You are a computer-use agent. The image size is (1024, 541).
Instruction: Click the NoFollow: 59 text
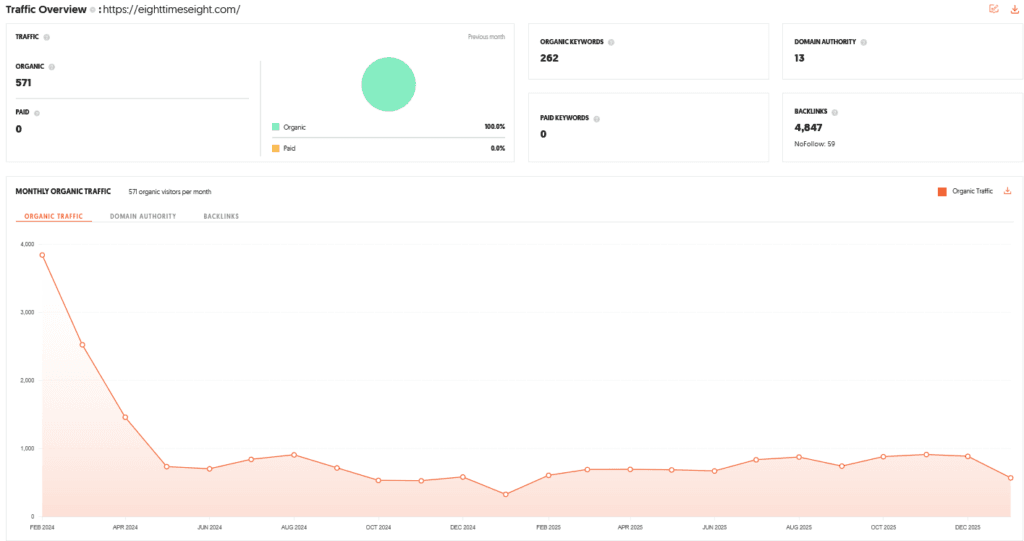(x=814, y=144)
